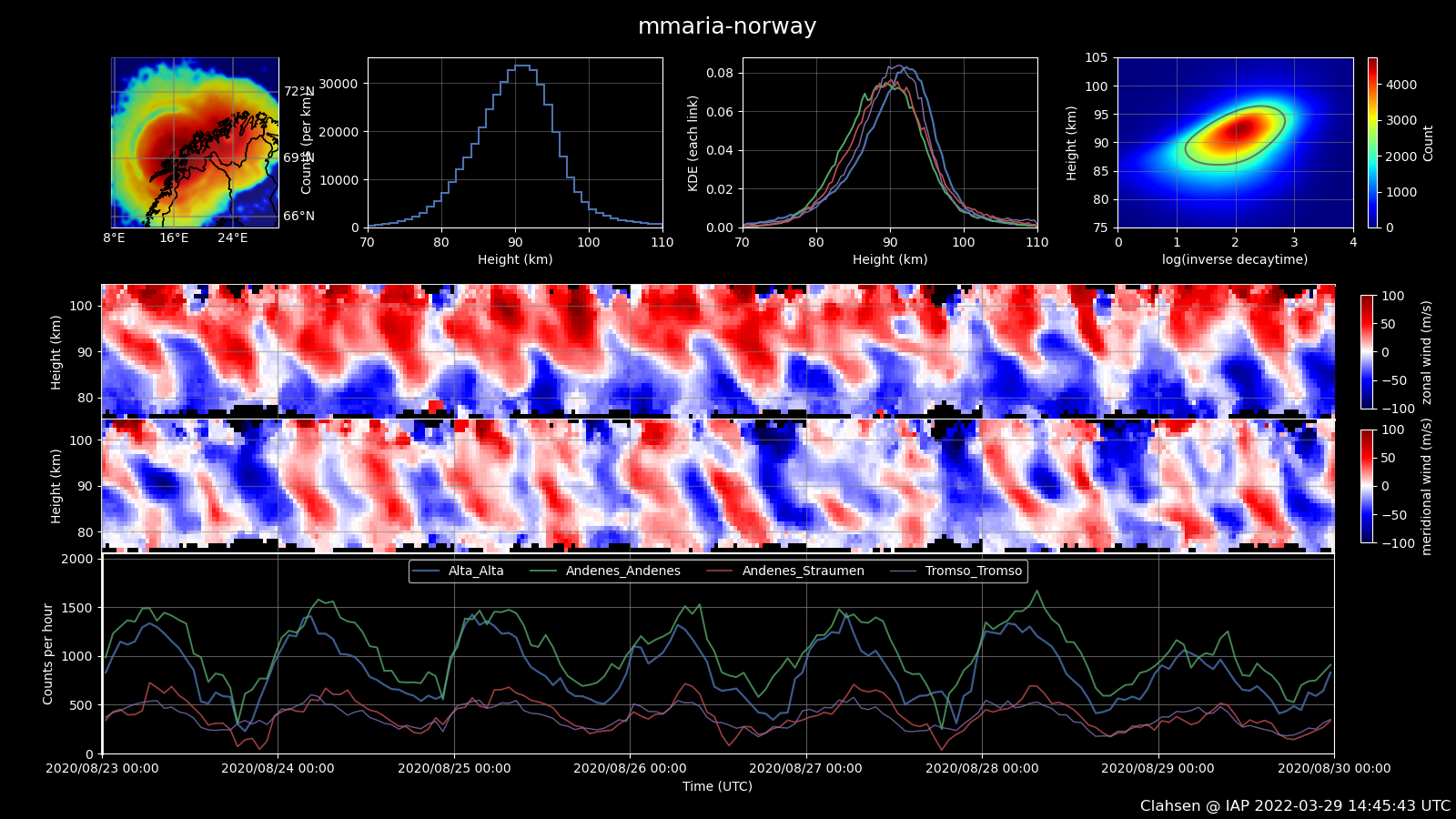The image size is (1456, 819).
Task: Click the 0.08 tick on KDE axis
Action: [x=720, y=73]
